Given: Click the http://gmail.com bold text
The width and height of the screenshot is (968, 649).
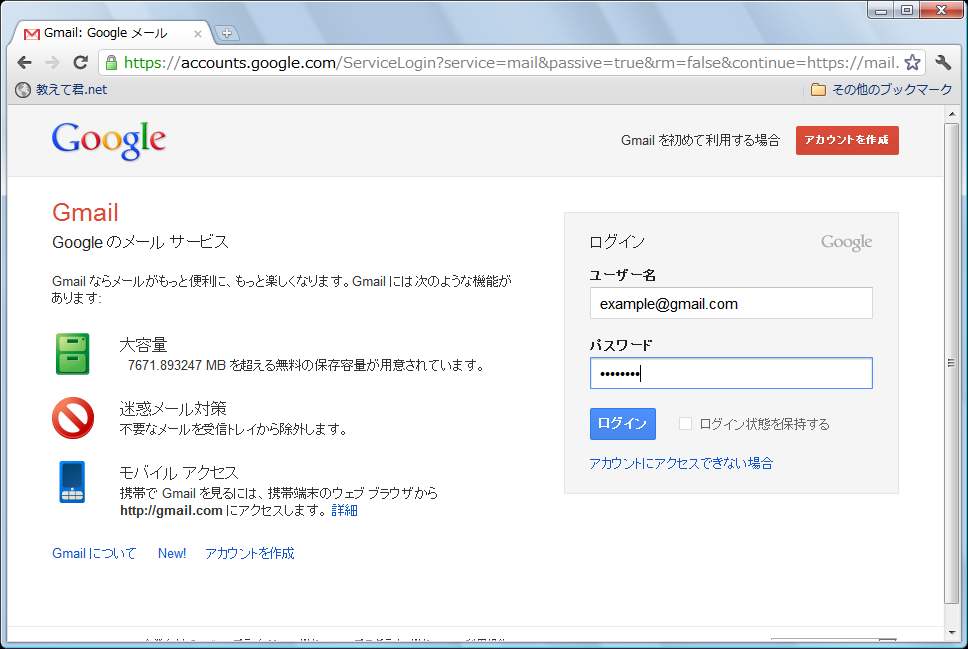Looking at the screenshot, I should pos(171,511).
